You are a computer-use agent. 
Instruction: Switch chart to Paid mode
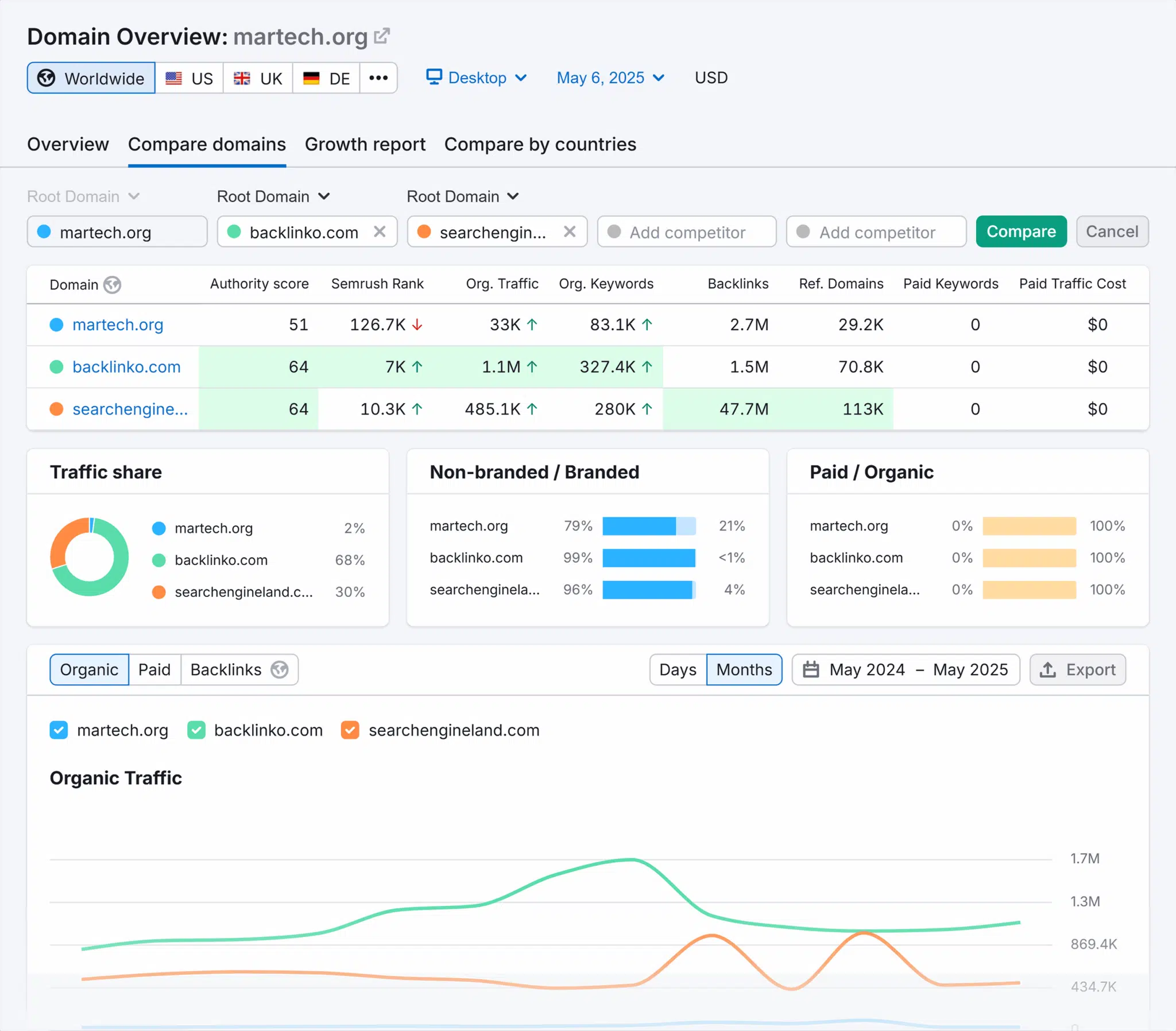(155, 670)
